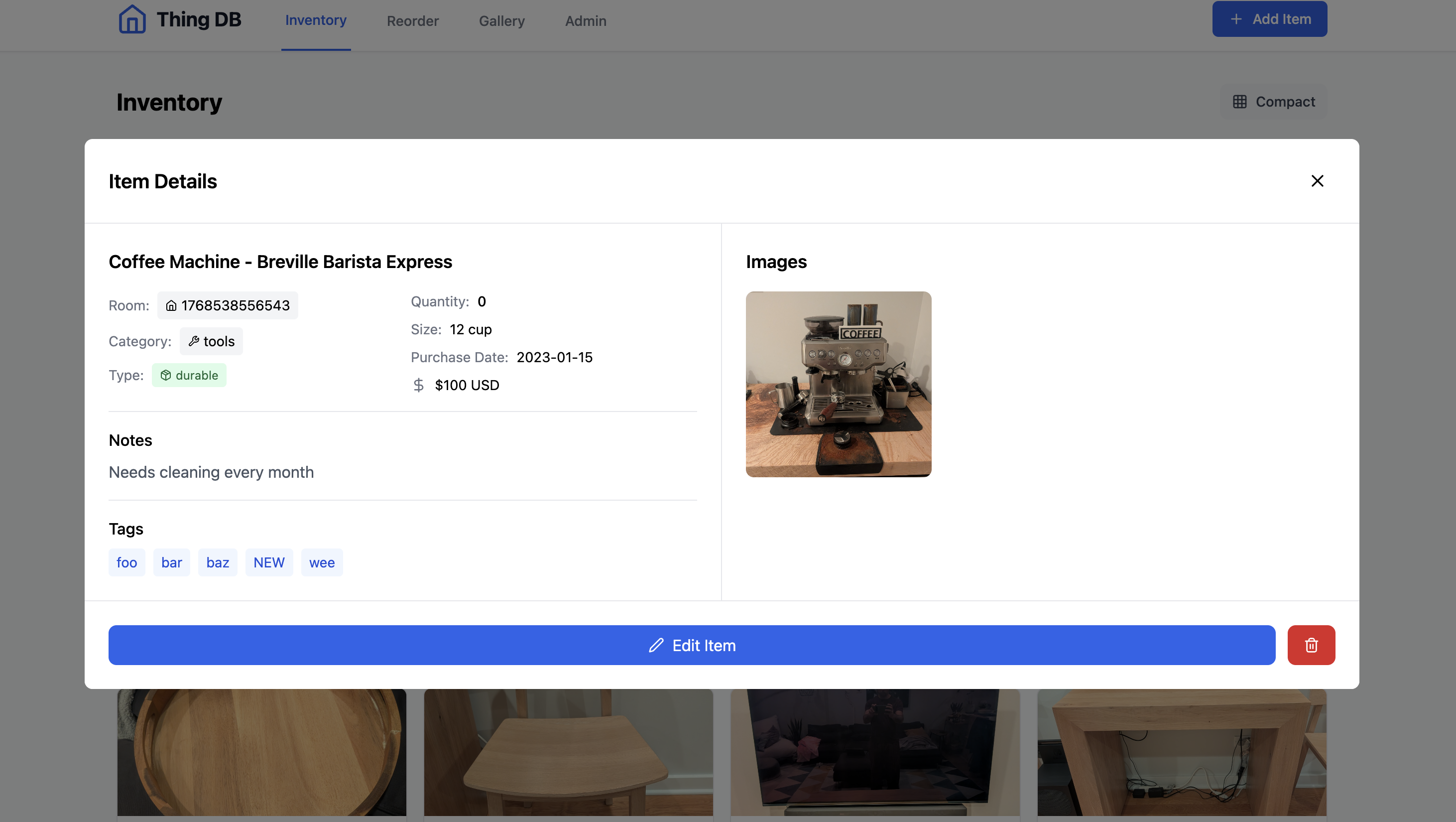Screen dimensions: 1456x822
Task: Click the box icon in the durable badge
Action: pyautogui.click(x=166, y=376)
